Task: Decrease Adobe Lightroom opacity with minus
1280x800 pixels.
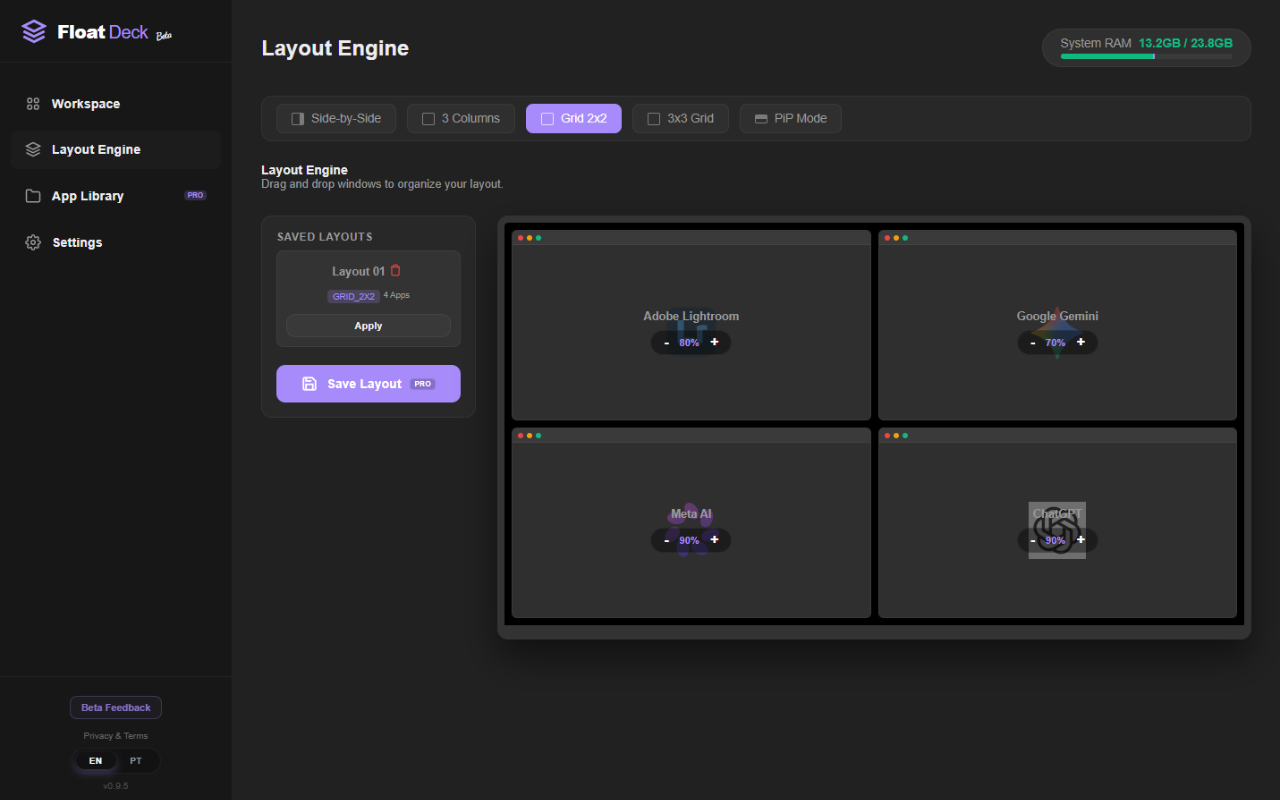Action: tap(667, 343)
